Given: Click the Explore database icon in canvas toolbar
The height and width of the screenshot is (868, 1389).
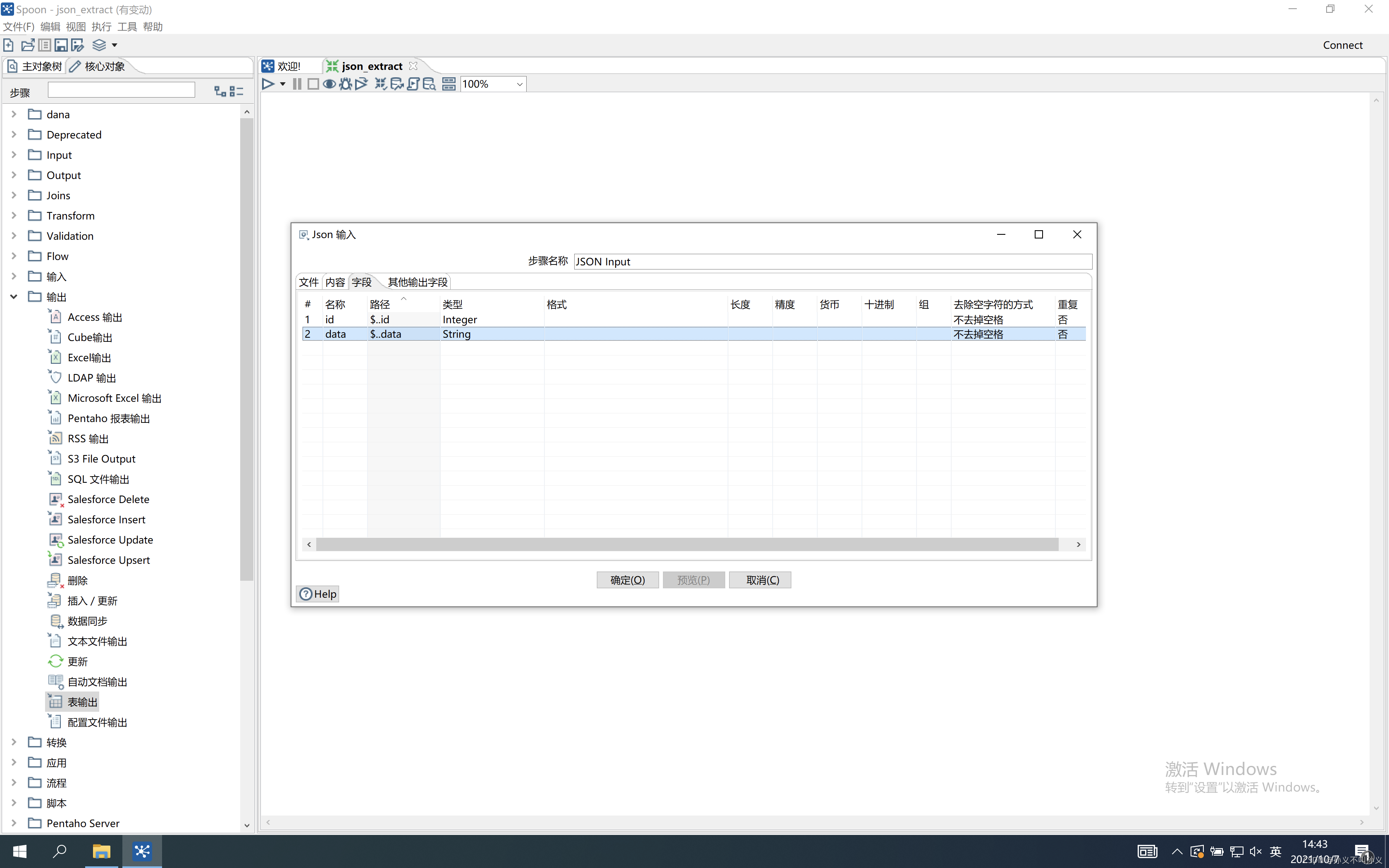Looking at the screenshot, I should [x=430, y=84].
